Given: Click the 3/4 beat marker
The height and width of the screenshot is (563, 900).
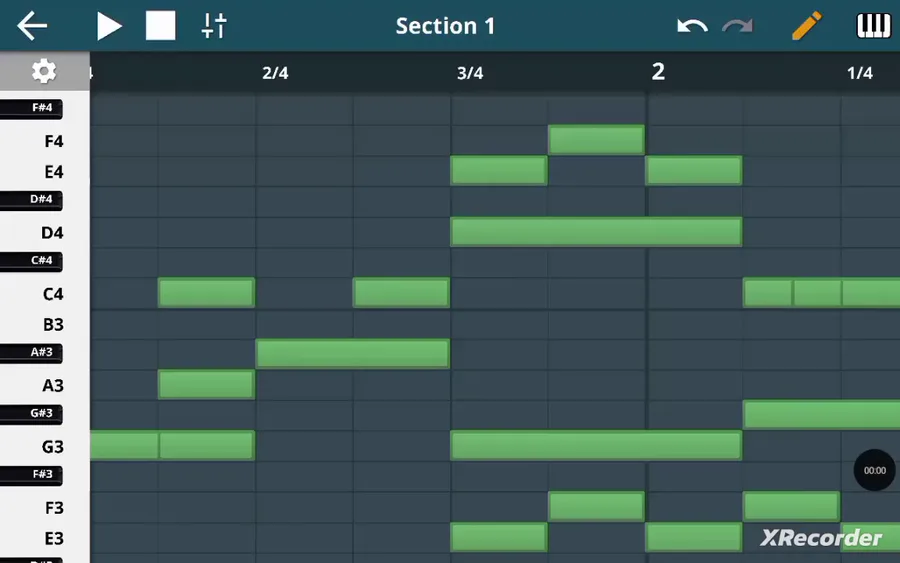Looking at the screenshot, I should pos(470,73).
